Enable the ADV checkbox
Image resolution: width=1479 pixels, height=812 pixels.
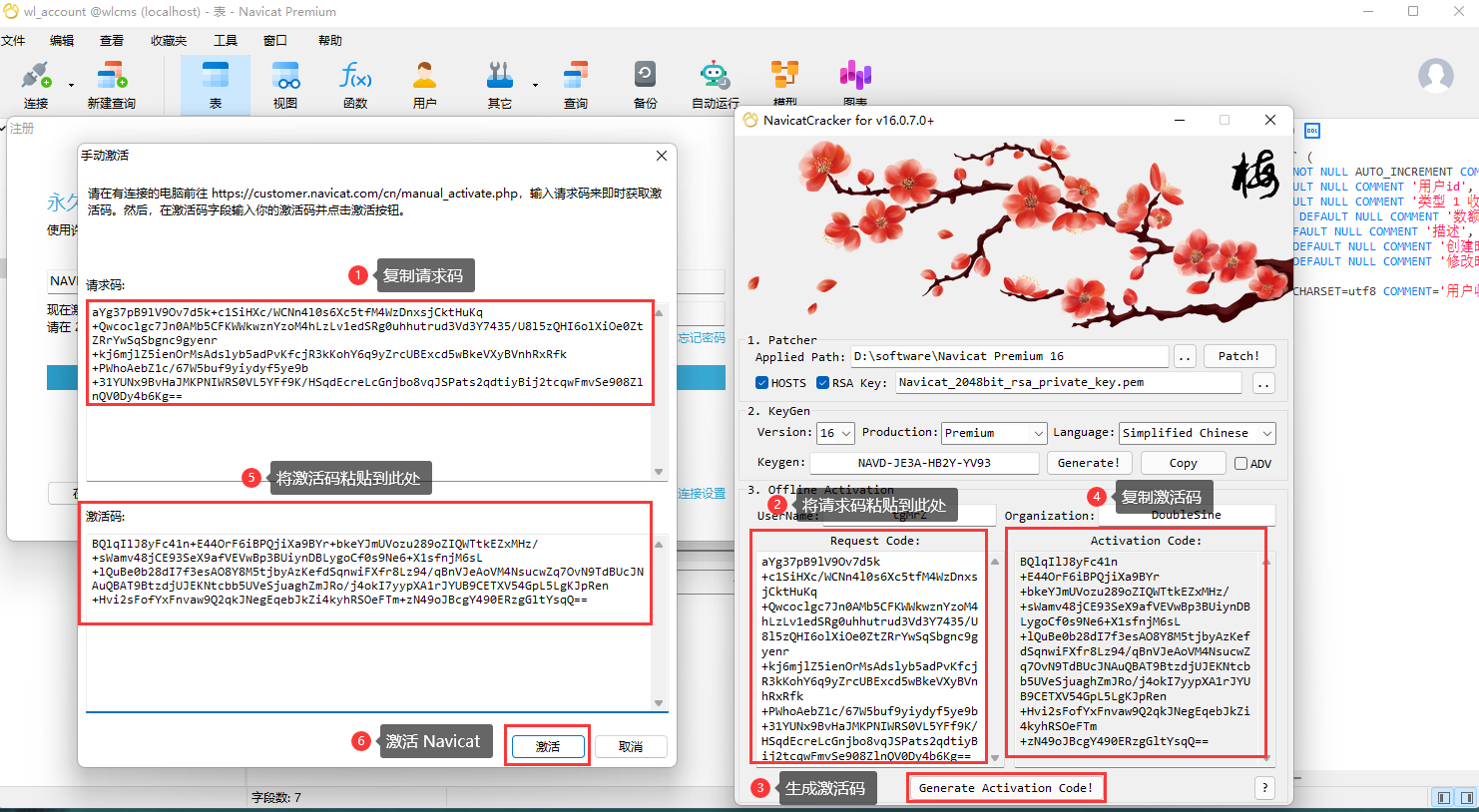[x=1240, y=464]
